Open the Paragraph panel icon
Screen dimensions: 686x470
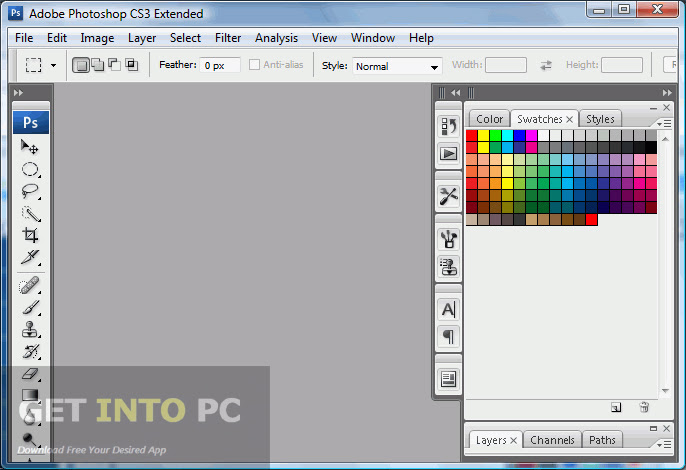tap(448, 337)
